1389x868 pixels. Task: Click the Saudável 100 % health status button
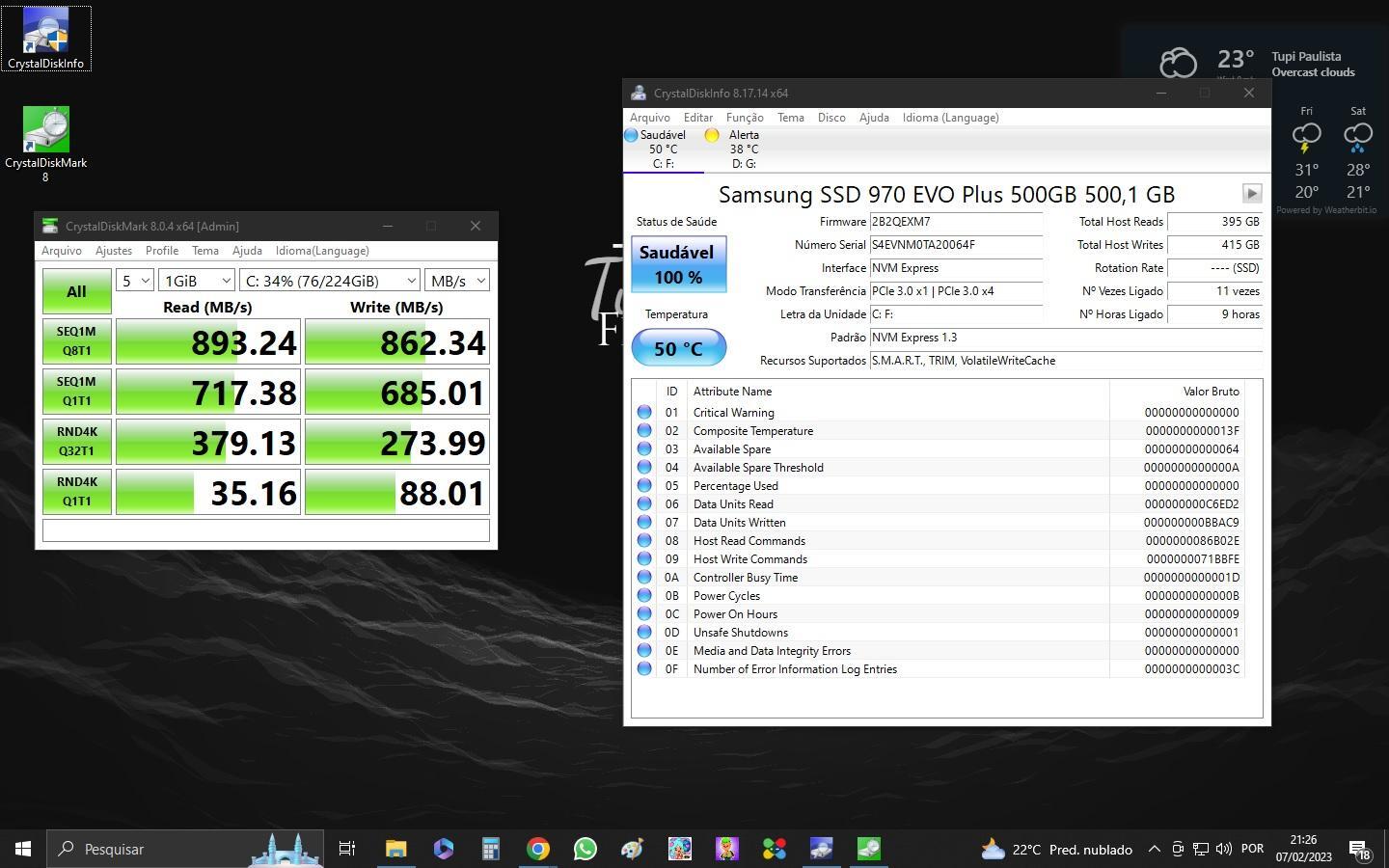[678, 264]
